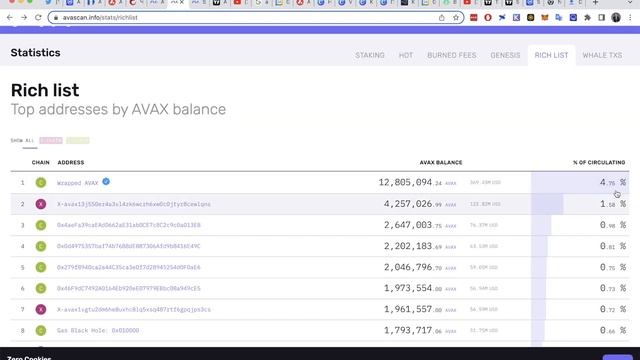Screen dimensions: 640x360
Task: Open the BURNED FEES tab
Action: point(452,55)
